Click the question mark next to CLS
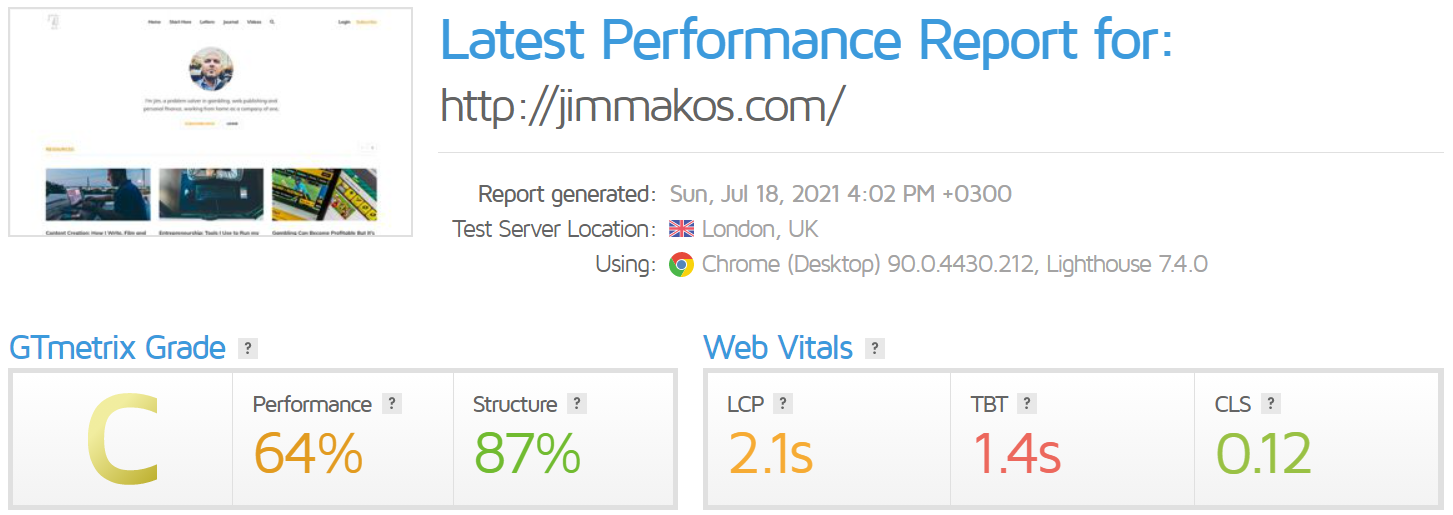 pos(1270,404)
